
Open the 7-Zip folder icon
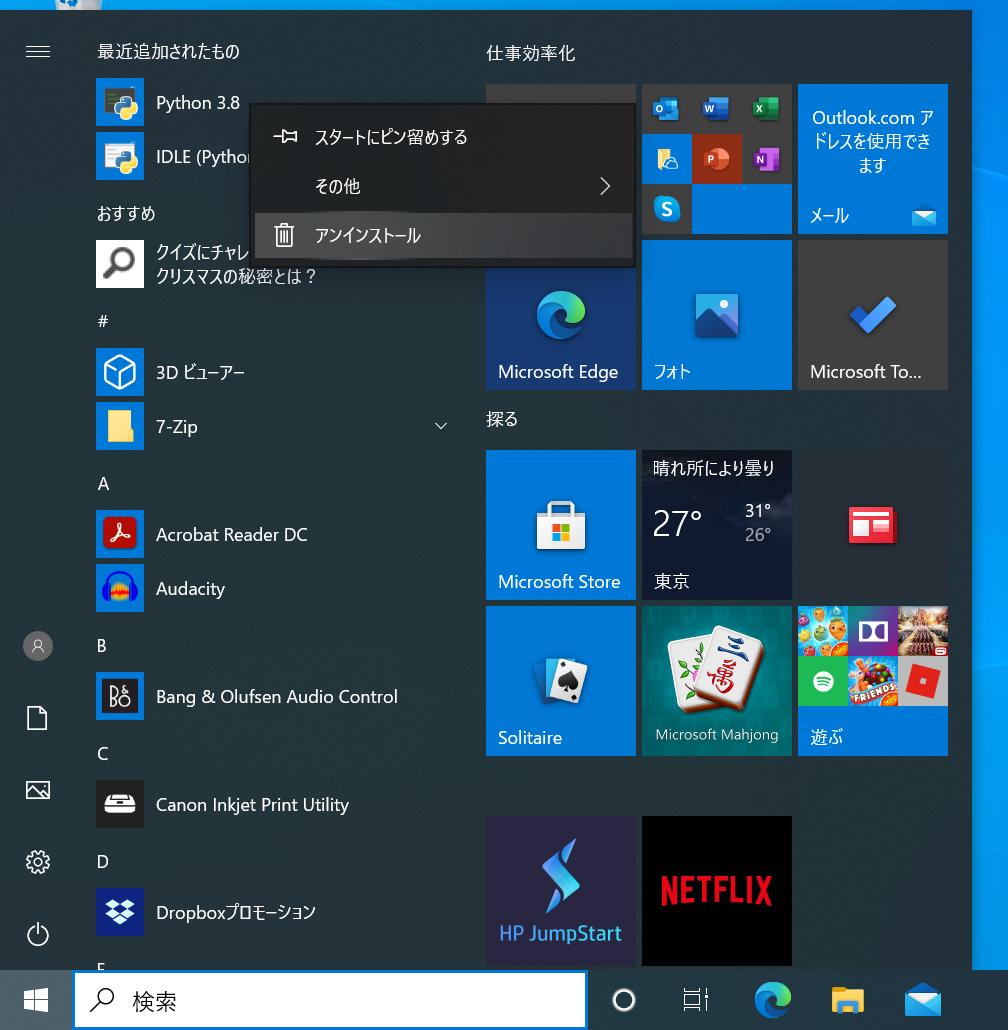pos(120,426)
